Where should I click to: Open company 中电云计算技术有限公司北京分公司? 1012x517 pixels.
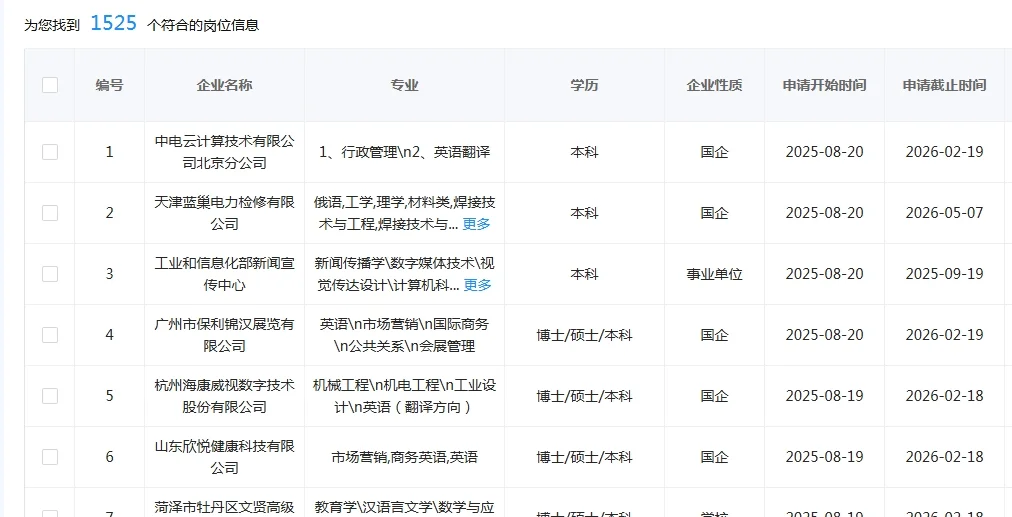pyautogui.click(x=224, y=152)
